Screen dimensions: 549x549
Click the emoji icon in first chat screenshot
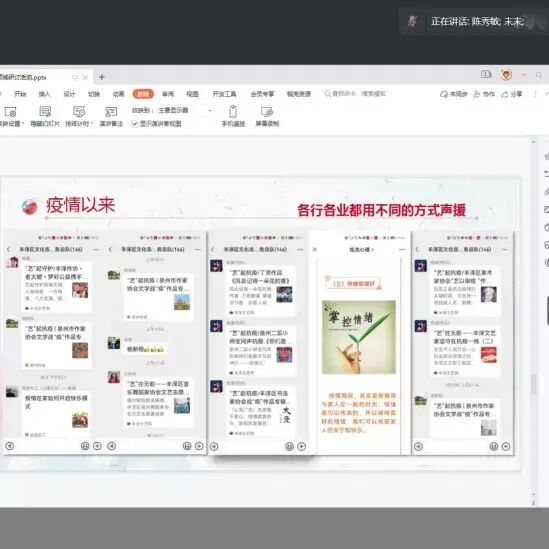(x=85, y=446)
